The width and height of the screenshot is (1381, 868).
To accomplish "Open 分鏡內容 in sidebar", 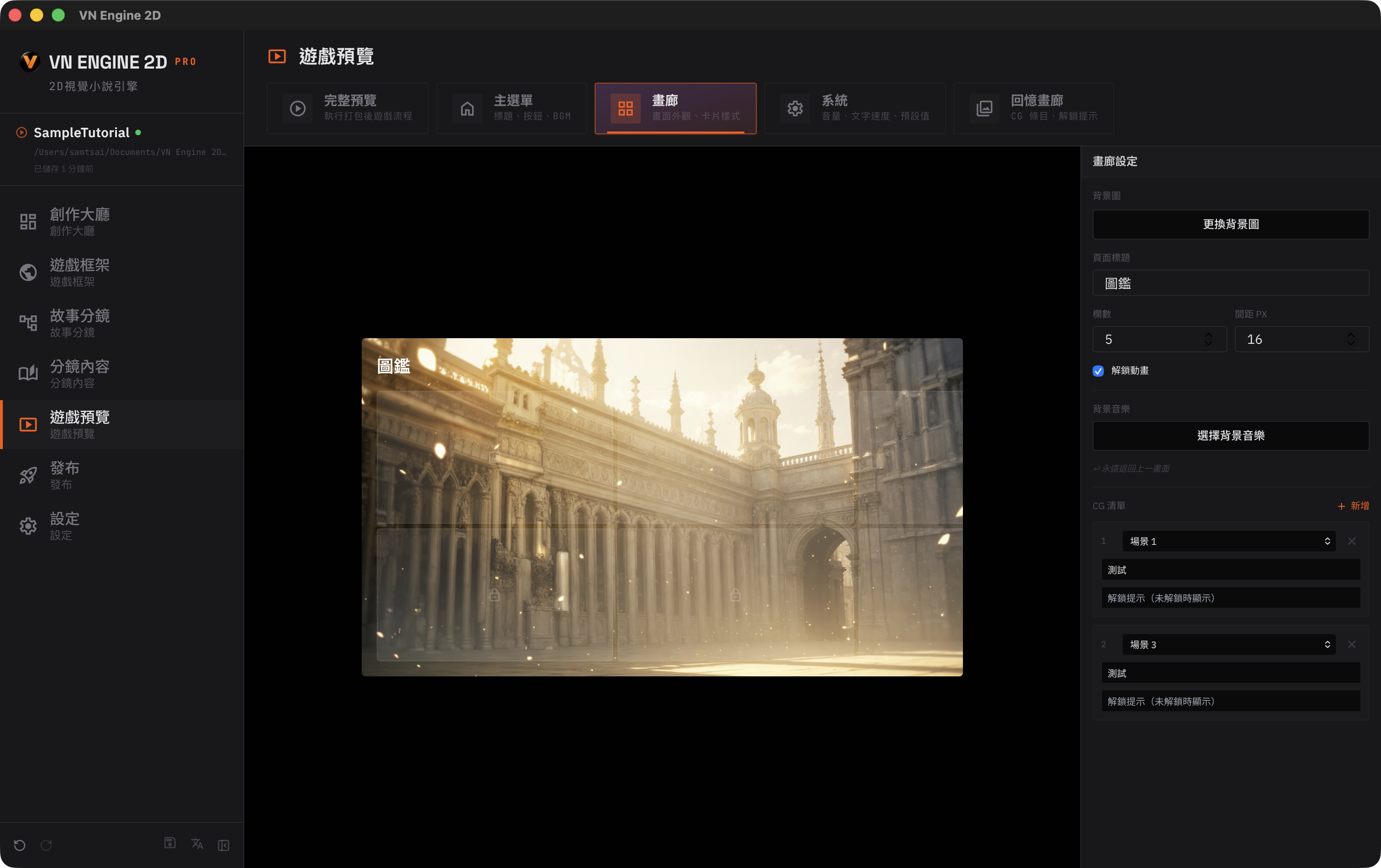I will point(122,374).
